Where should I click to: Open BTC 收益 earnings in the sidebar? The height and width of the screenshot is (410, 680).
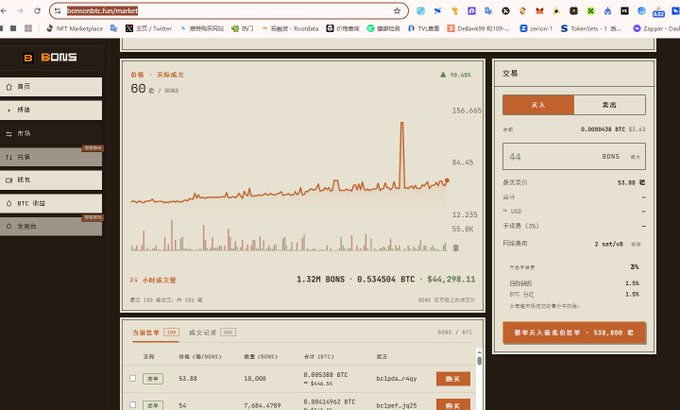(x=51, y=203)
